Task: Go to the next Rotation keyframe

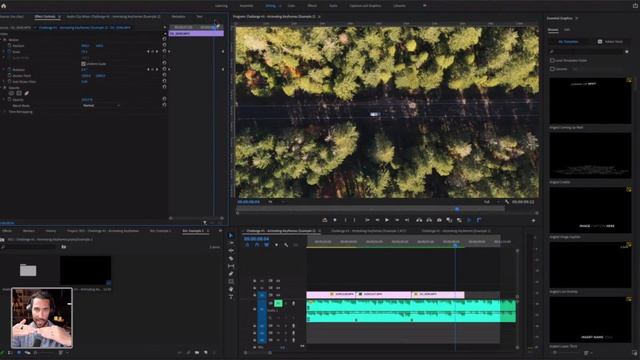Action: coord(157,69)
